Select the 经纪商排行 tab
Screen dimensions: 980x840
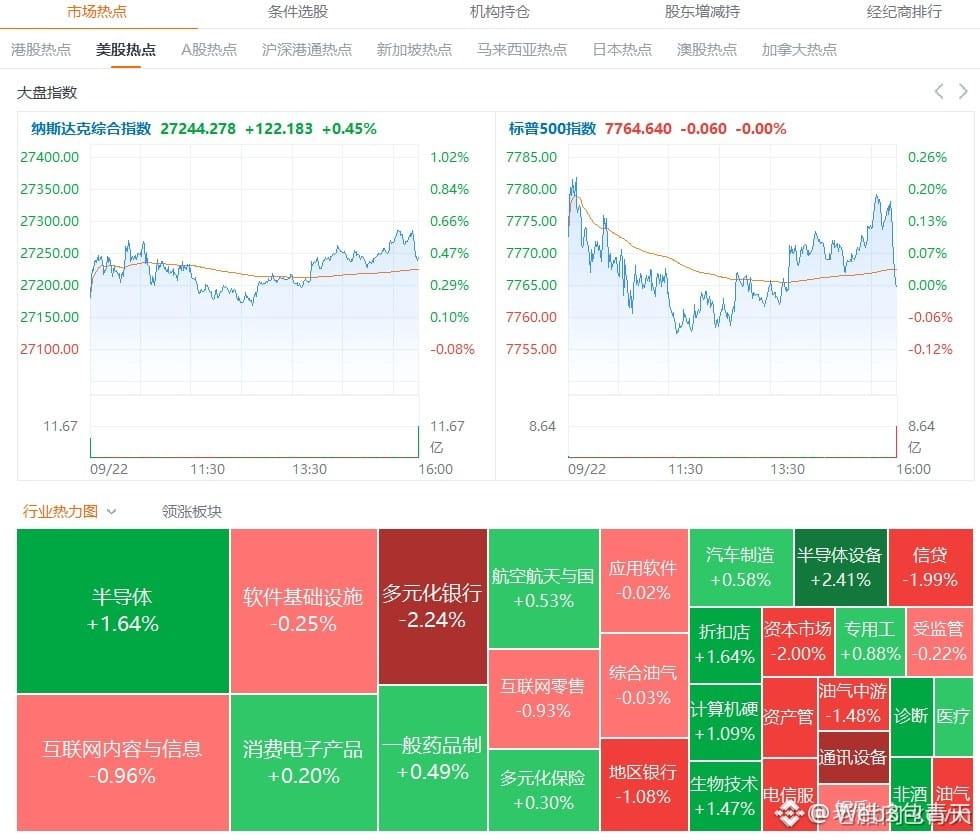coord(904,12)
